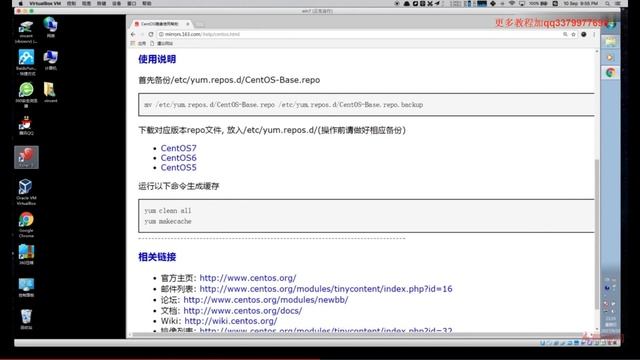Open the 设备 menu in the menu bar
The width and height of the screenshot is (640, 360).
point(116,3)
